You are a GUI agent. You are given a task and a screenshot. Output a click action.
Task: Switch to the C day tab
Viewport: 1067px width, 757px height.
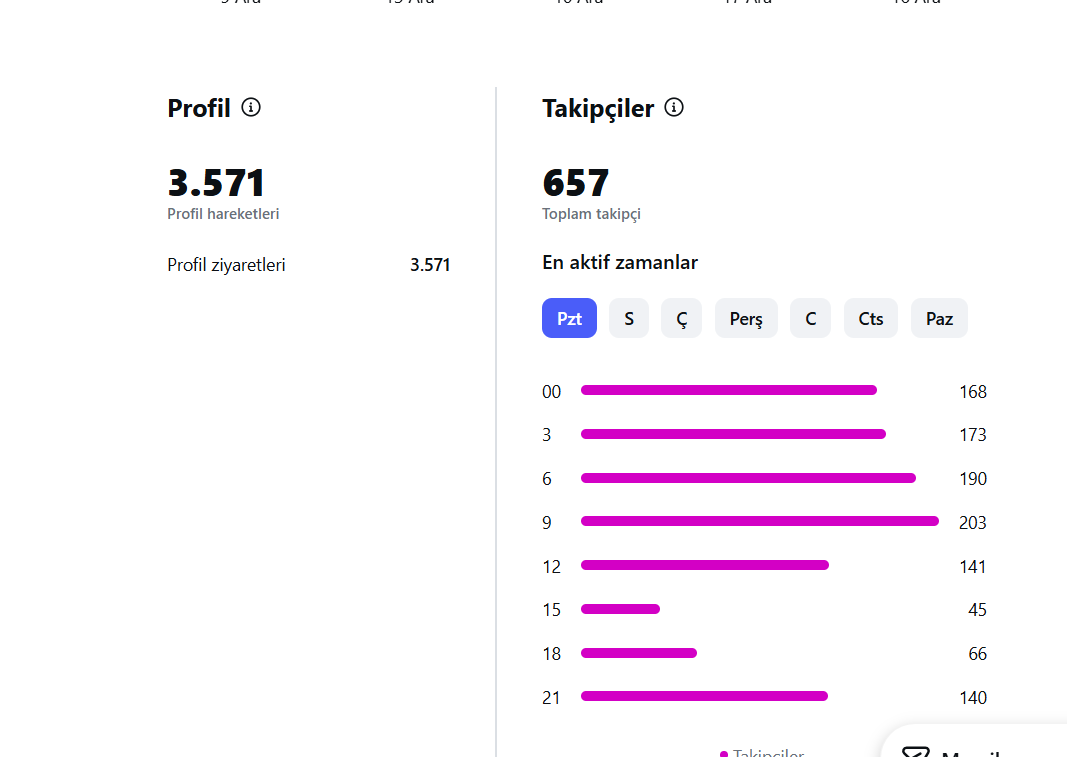point(810,318)
